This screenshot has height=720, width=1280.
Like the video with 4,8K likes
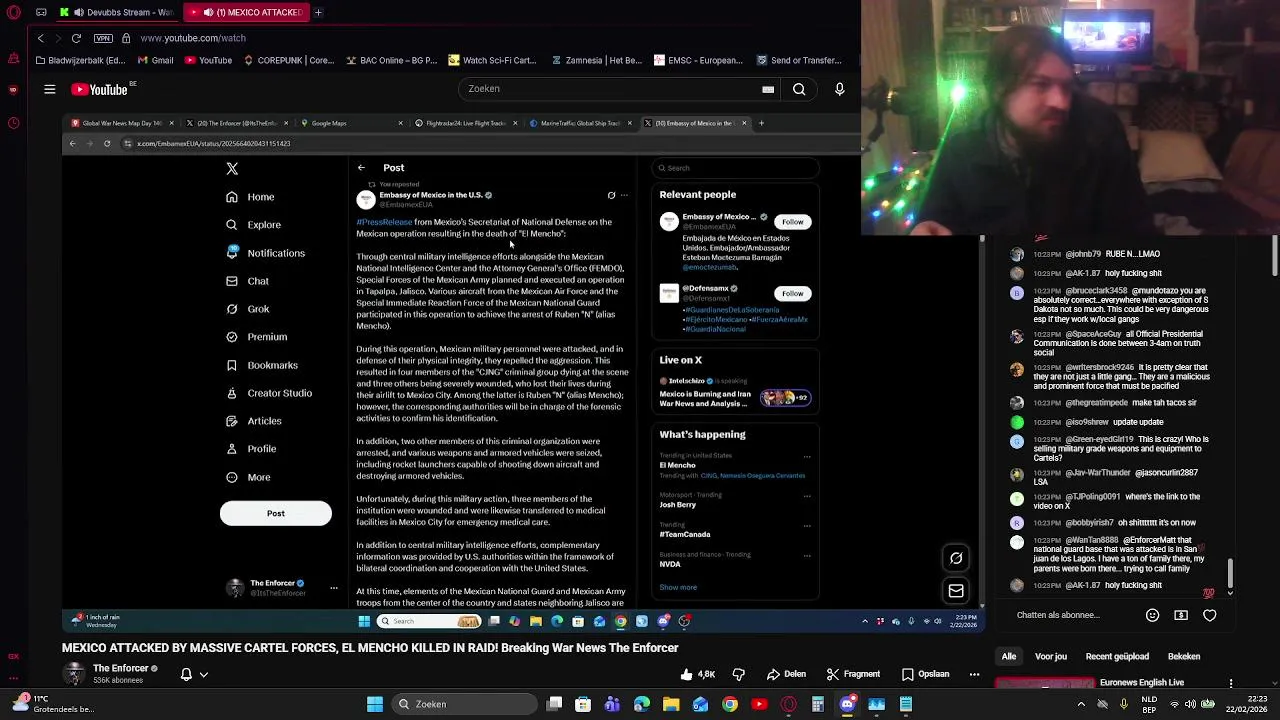pos(697,674)
